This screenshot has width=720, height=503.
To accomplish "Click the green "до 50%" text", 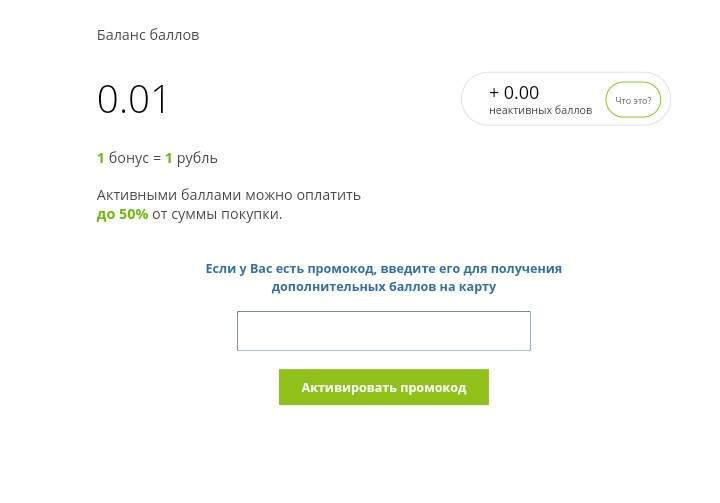I will click(122, 214).
